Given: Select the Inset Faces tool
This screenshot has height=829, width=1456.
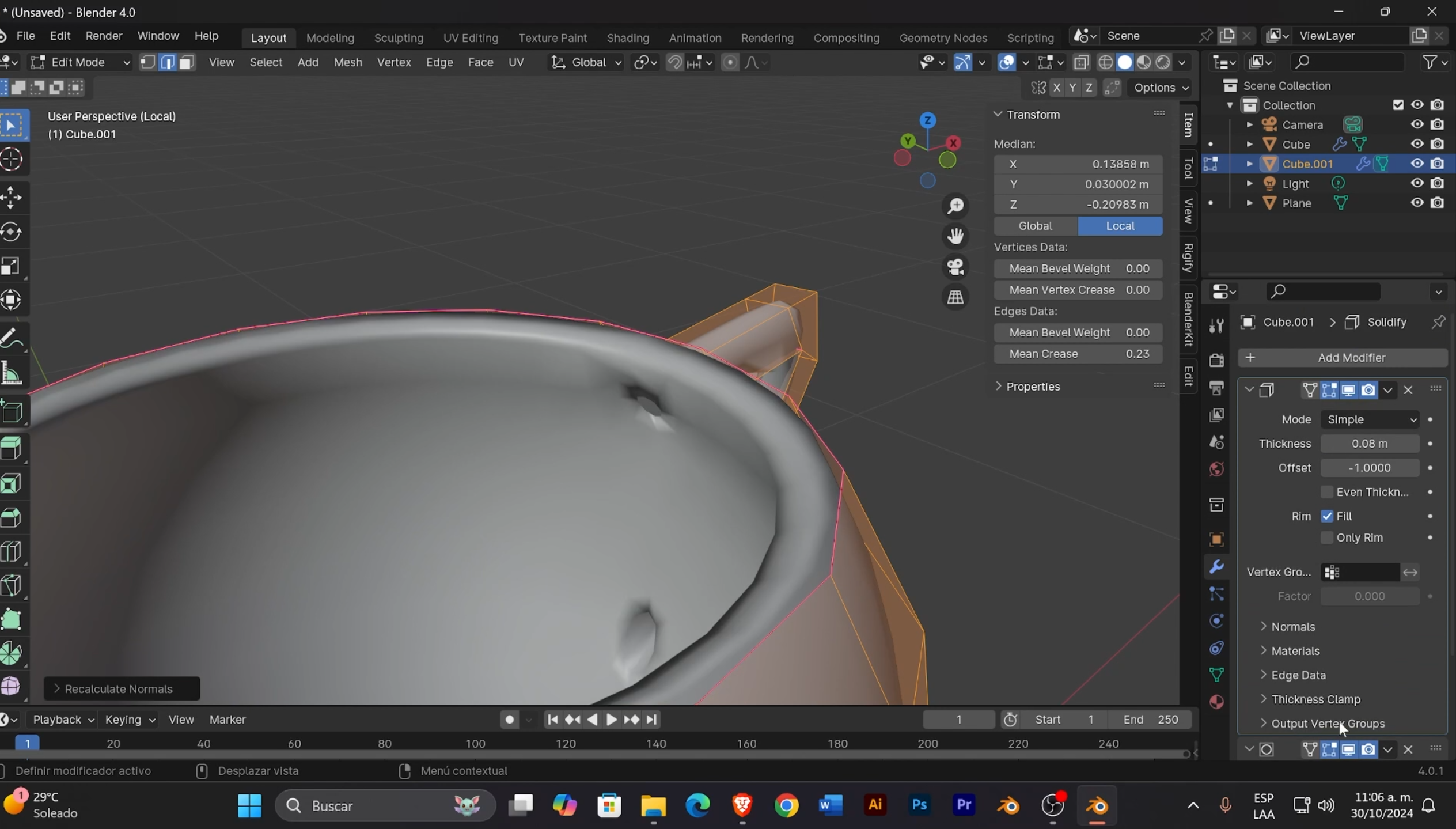Looking at the screenshot, I should [x=12, y=483].
